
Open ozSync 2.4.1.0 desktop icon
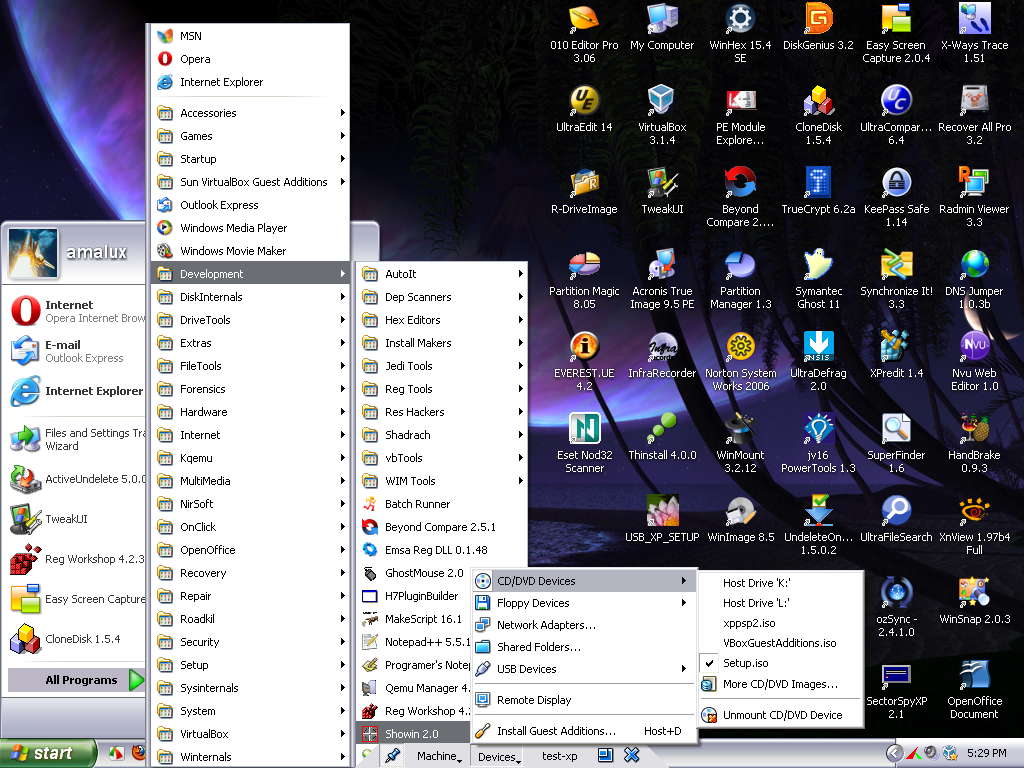coord(896,608)
